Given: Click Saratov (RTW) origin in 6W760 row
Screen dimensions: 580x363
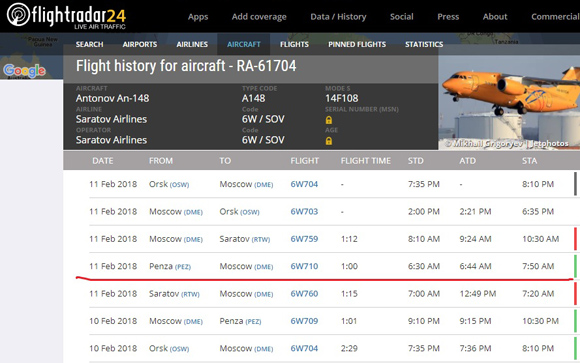Looking at the screenshot, I should pyautogui.click(x=174, y=294).
